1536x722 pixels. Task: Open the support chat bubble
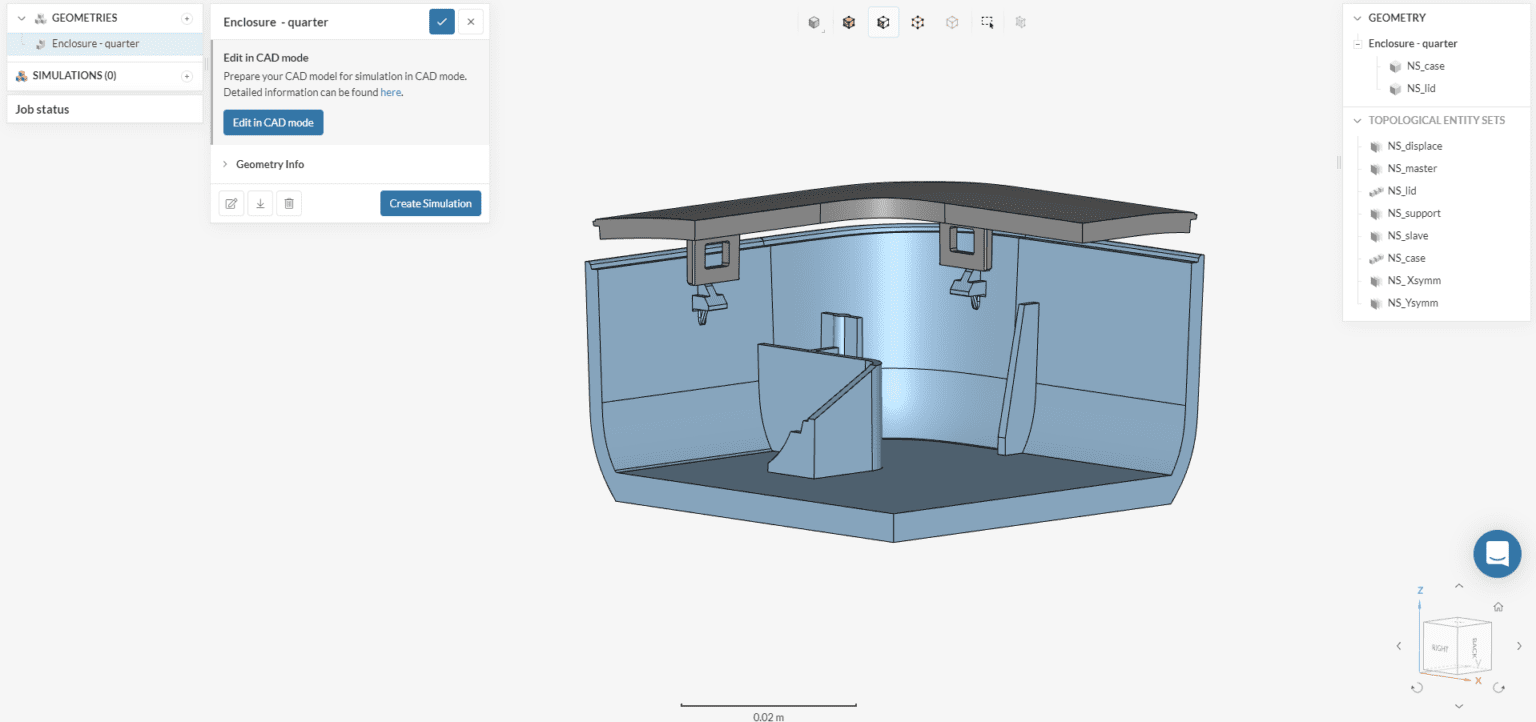click(x=1497, y=553)
